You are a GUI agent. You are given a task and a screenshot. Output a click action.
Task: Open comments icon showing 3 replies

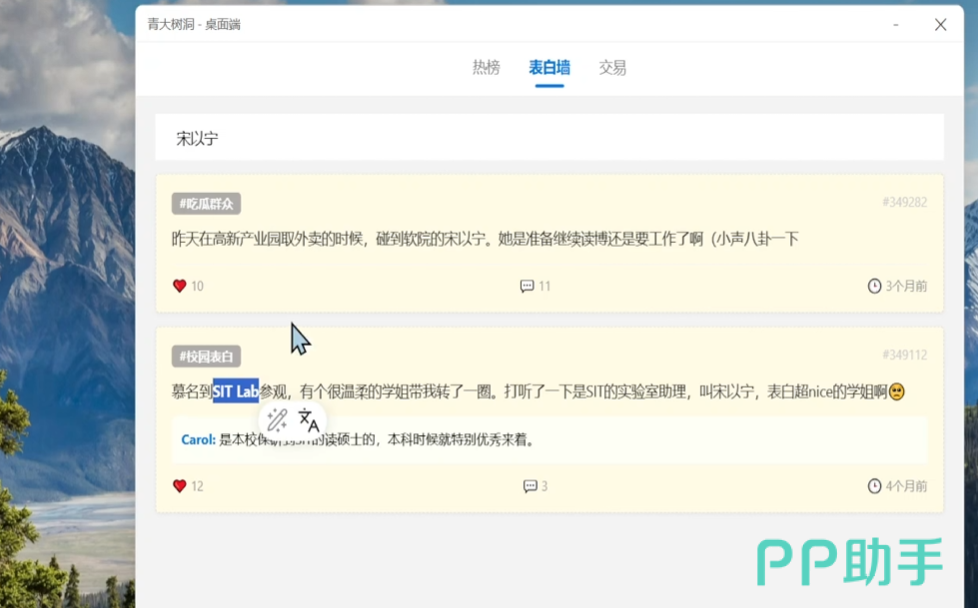pyautogui.click(x=530, y=486)
